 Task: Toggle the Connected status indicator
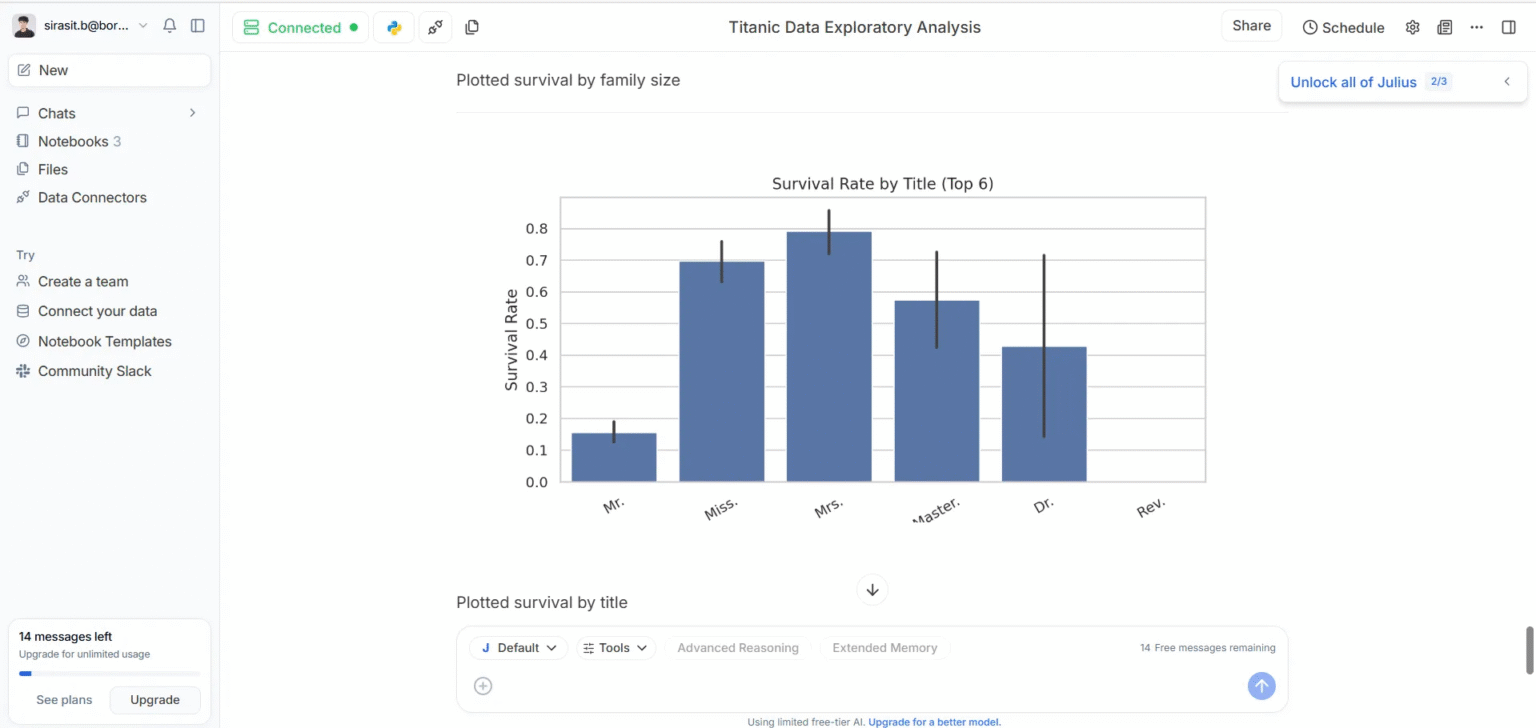[300, 27]
